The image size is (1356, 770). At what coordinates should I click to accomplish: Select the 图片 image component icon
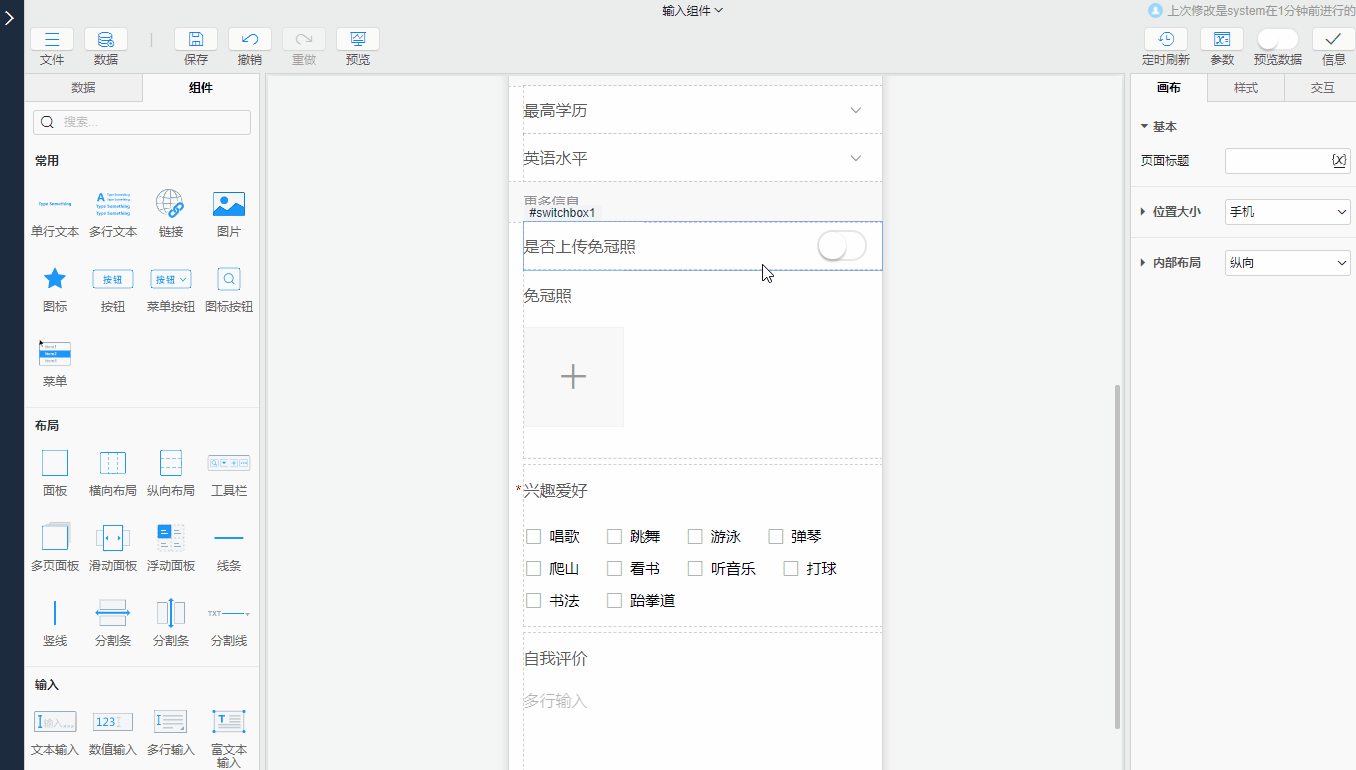click(228, 205)
